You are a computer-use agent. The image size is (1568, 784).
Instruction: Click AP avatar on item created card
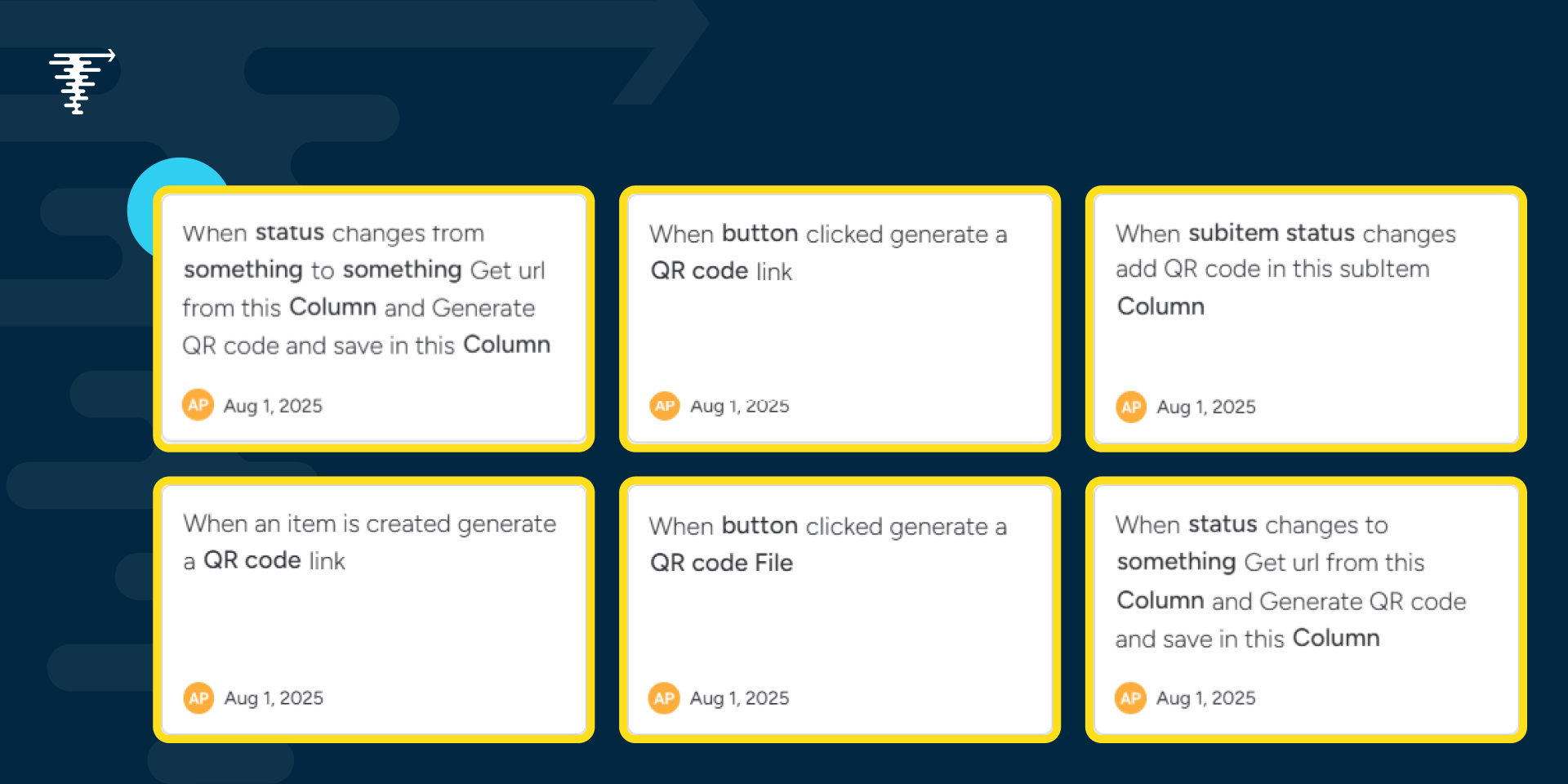pos(198,698)
